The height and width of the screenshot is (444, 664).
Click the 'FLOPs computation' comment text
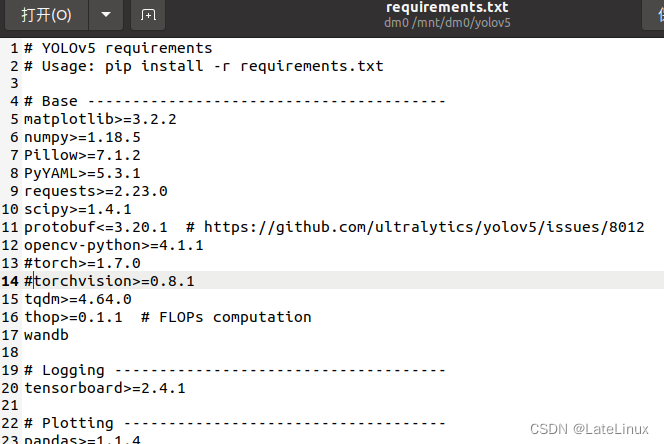pyautogui.click(x=235, y=317)
